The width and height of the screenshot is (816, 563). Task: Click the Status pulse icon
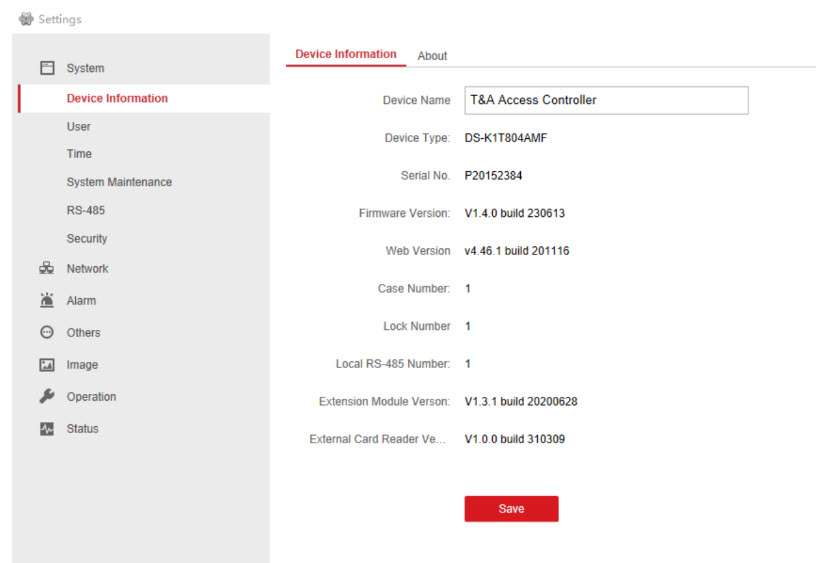pyautogui.click(x=46, y=428)
